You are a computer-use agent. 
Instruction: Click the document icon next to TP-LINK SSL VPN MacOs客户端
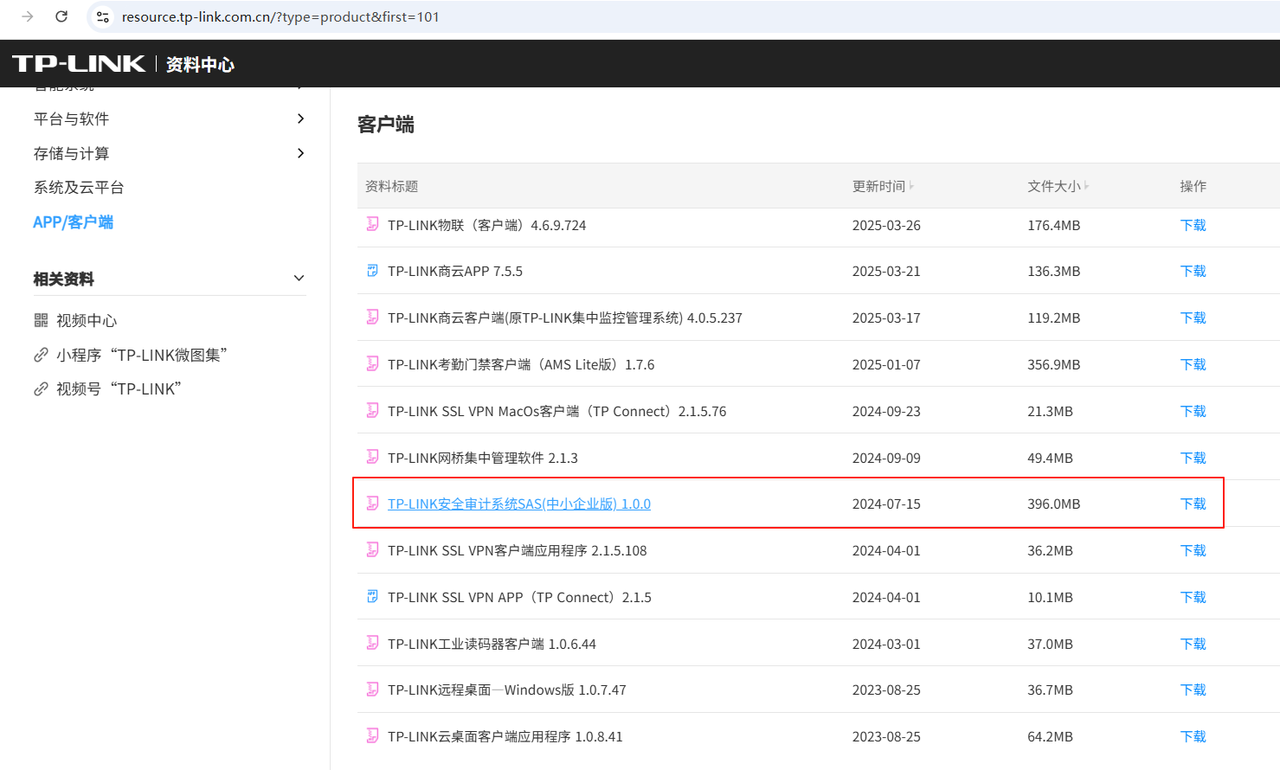tap(371, 410)
